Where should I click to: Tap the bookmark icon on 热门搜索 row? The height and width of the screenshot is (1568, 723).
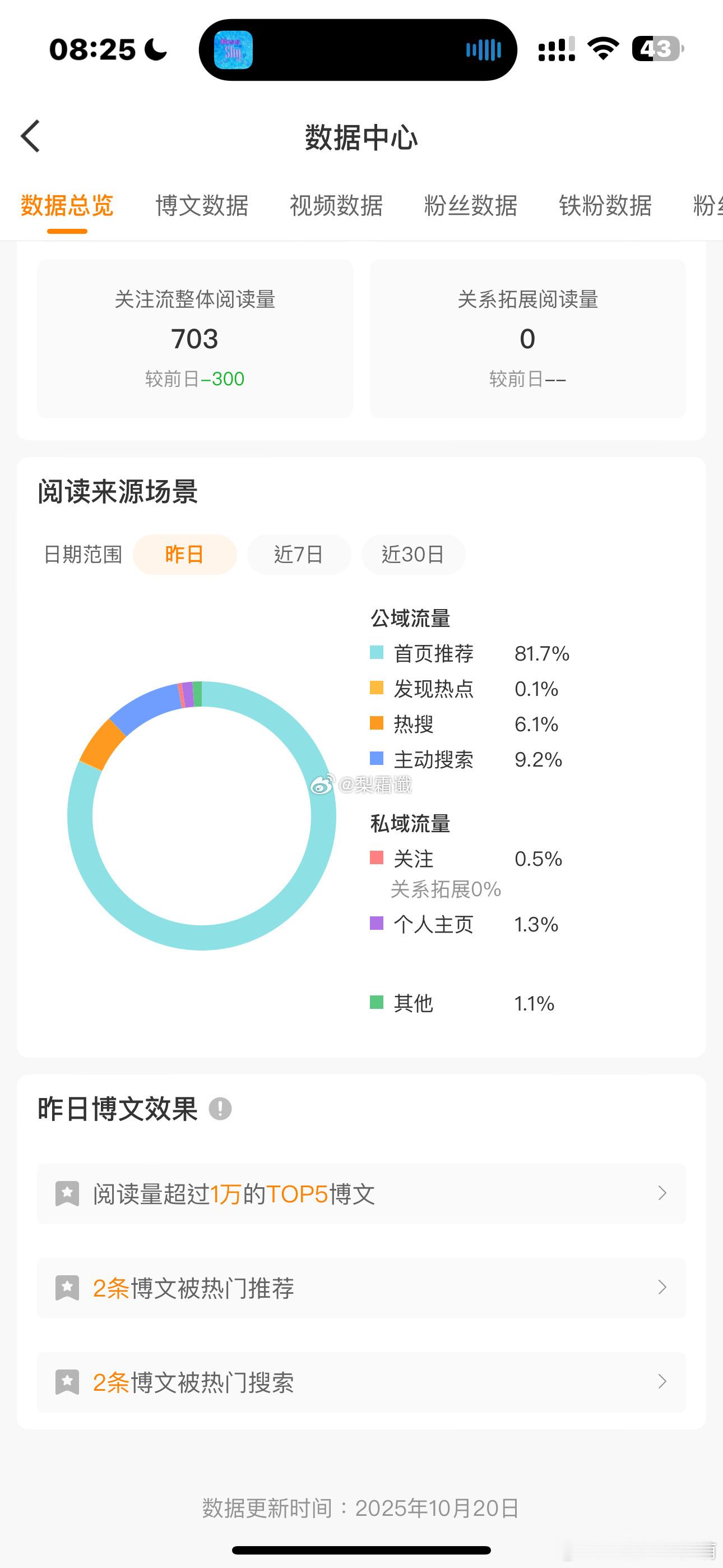68,1382
